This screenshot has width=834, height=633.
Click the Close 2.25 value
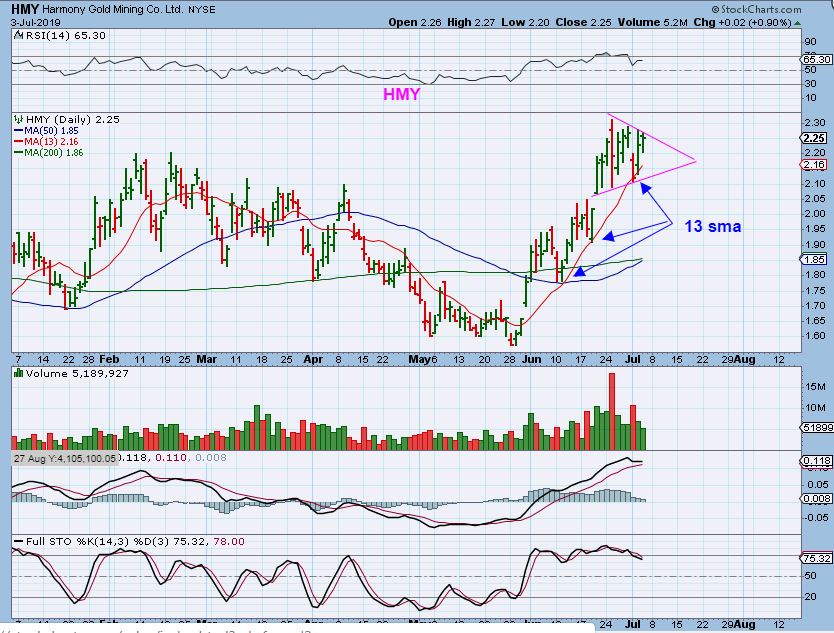[584, 22]
